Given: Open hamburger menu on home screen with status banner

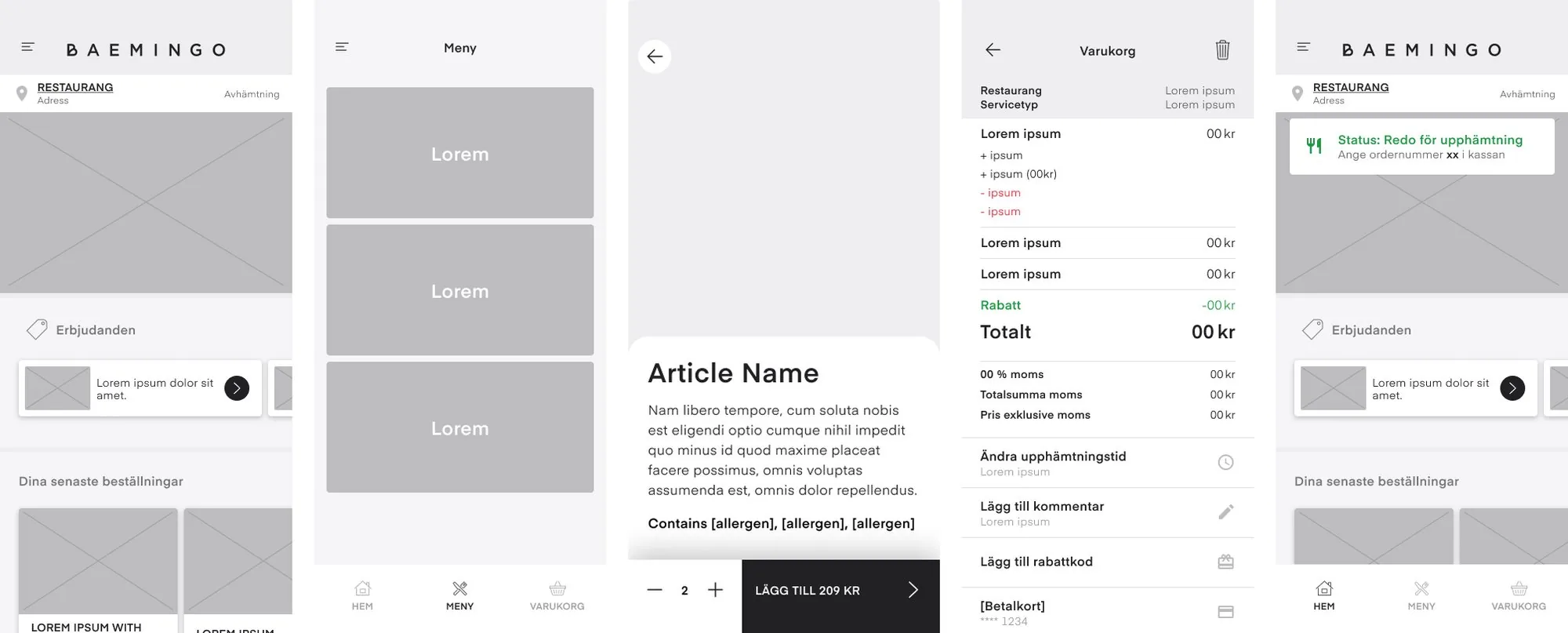Looking at the screenshot, I should (1303, 47).
